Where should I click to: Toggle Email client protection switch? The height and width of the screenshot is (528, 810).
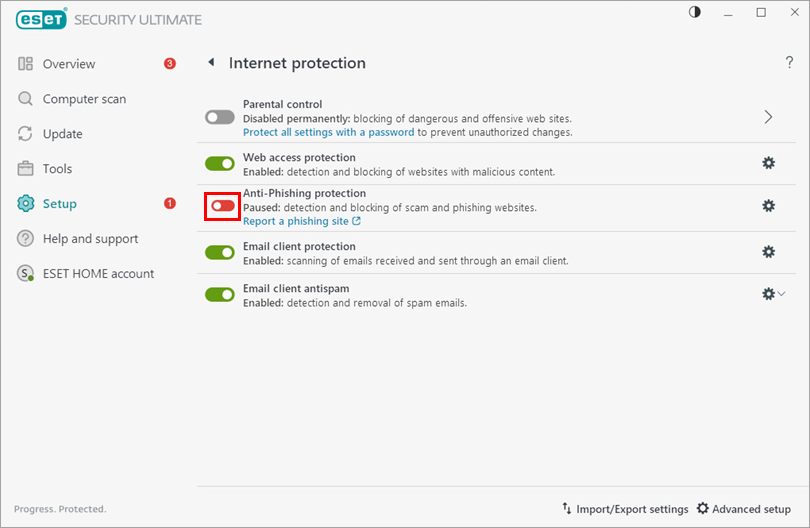click(220, 252)
